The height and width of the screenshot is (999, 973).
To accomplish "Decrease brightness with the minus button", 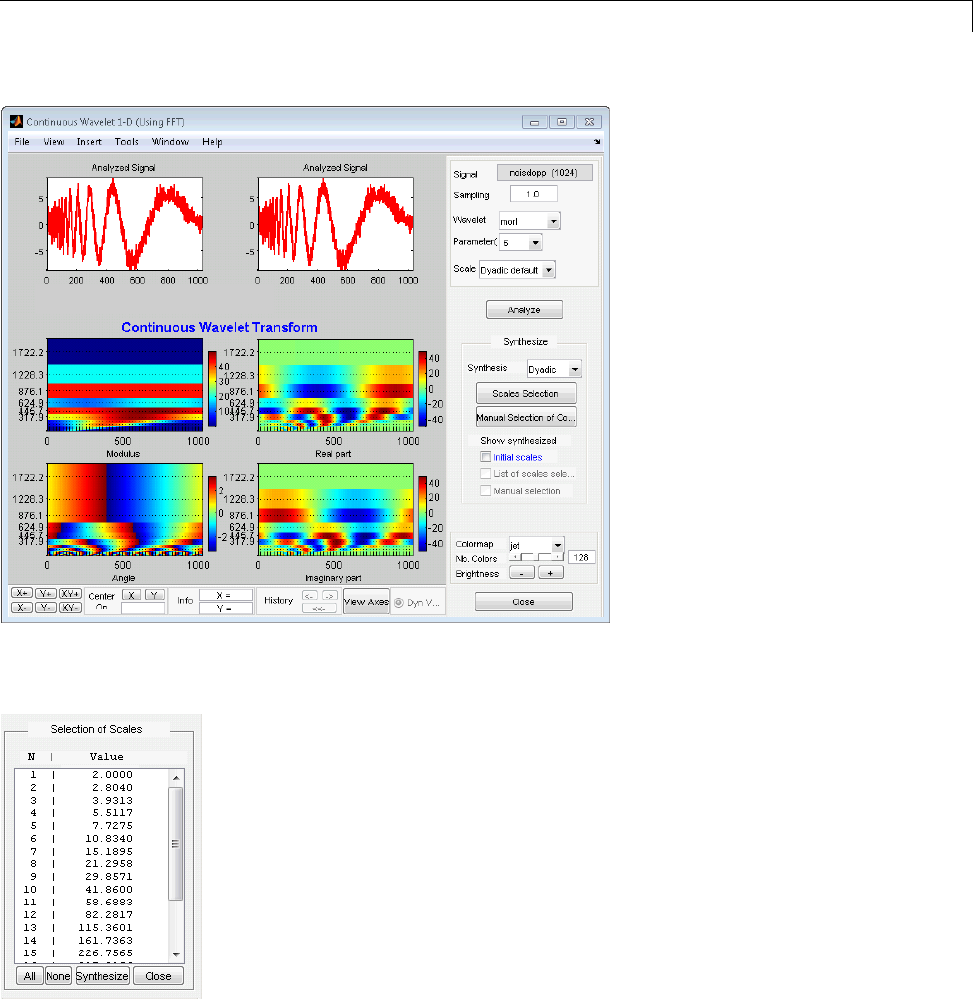I will (x=521, y=573).
